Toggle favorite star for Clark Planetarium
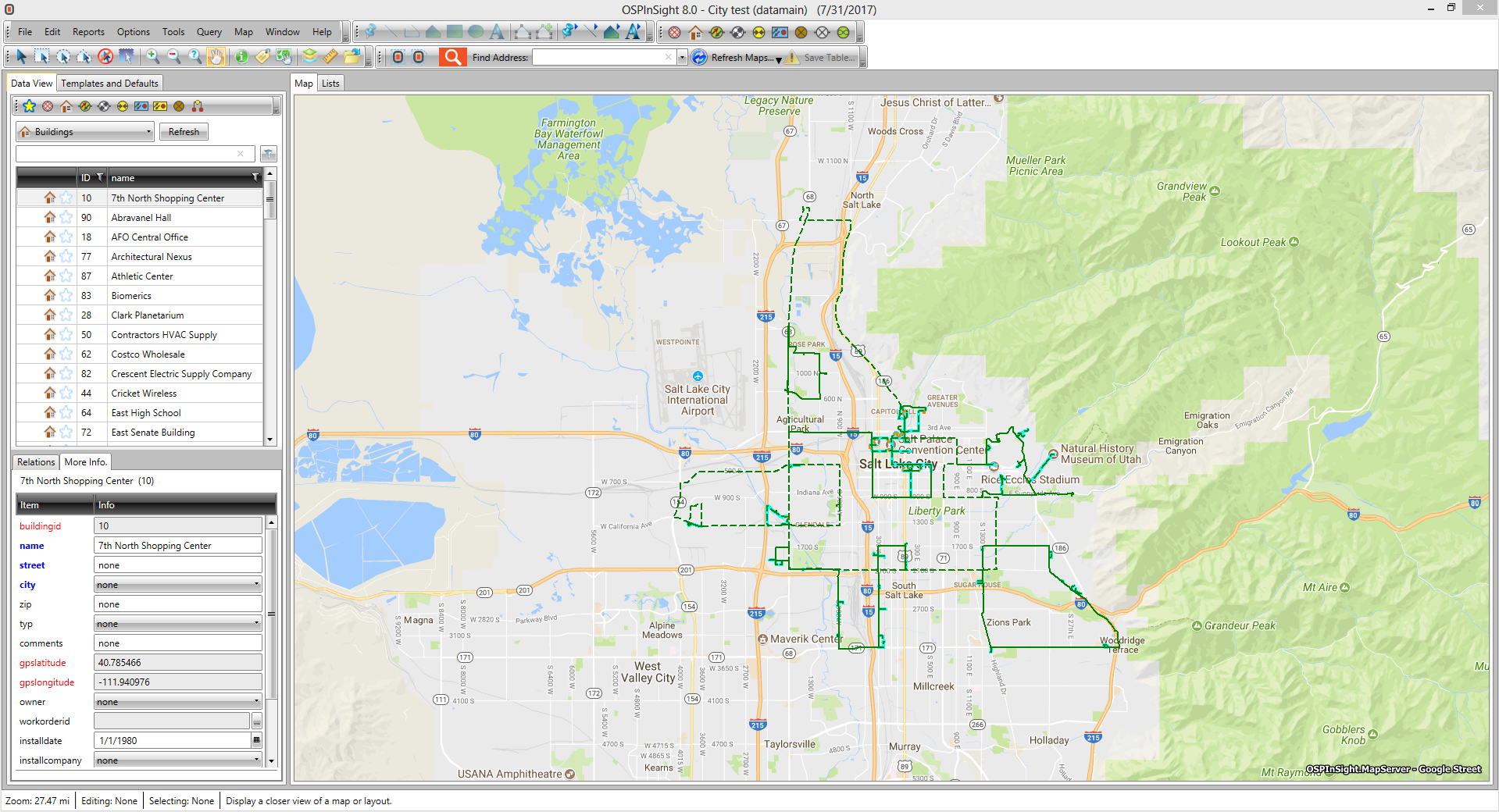 coord(66,315)
